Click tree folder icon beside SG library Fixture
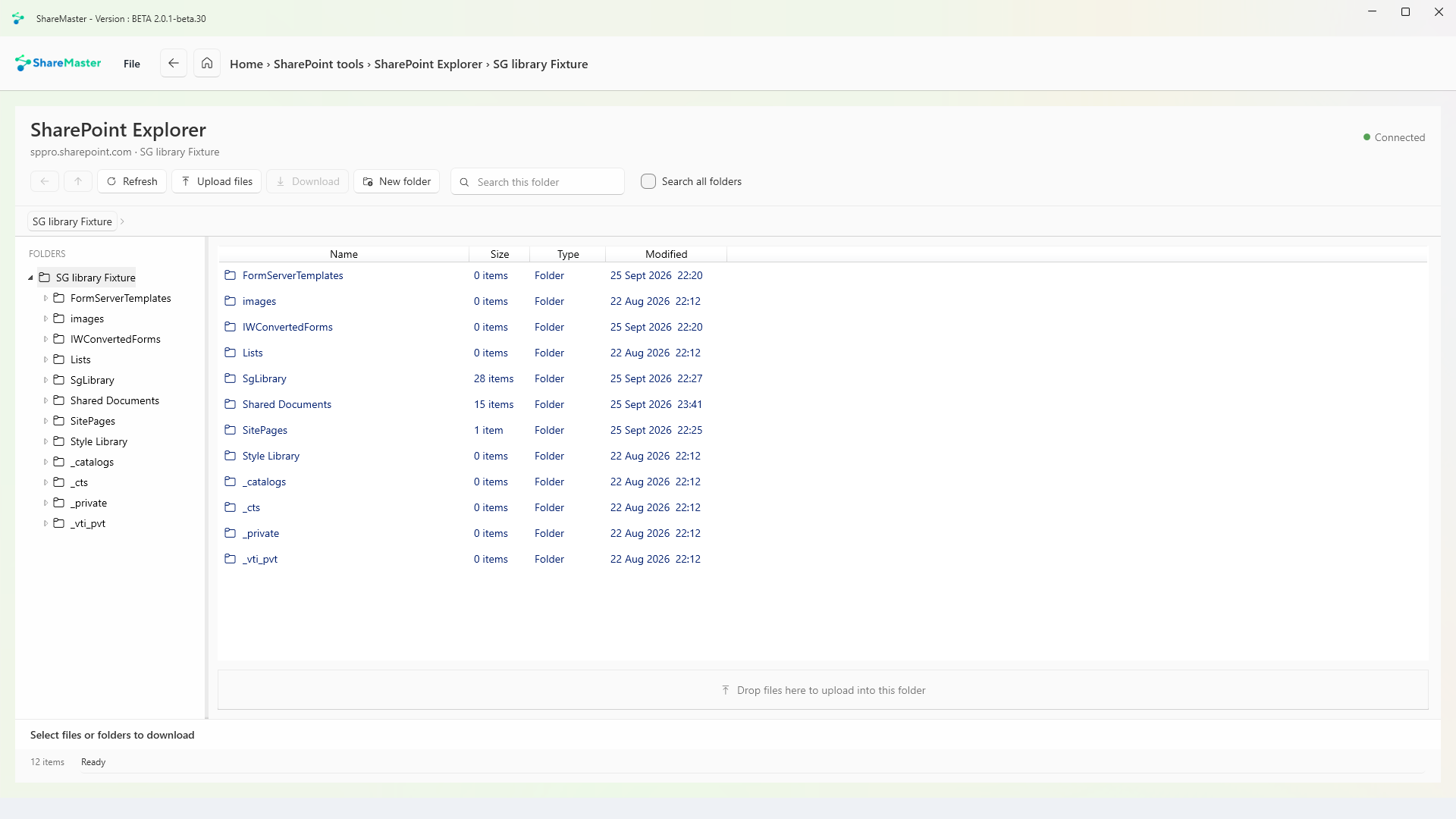 pos(45,278)
